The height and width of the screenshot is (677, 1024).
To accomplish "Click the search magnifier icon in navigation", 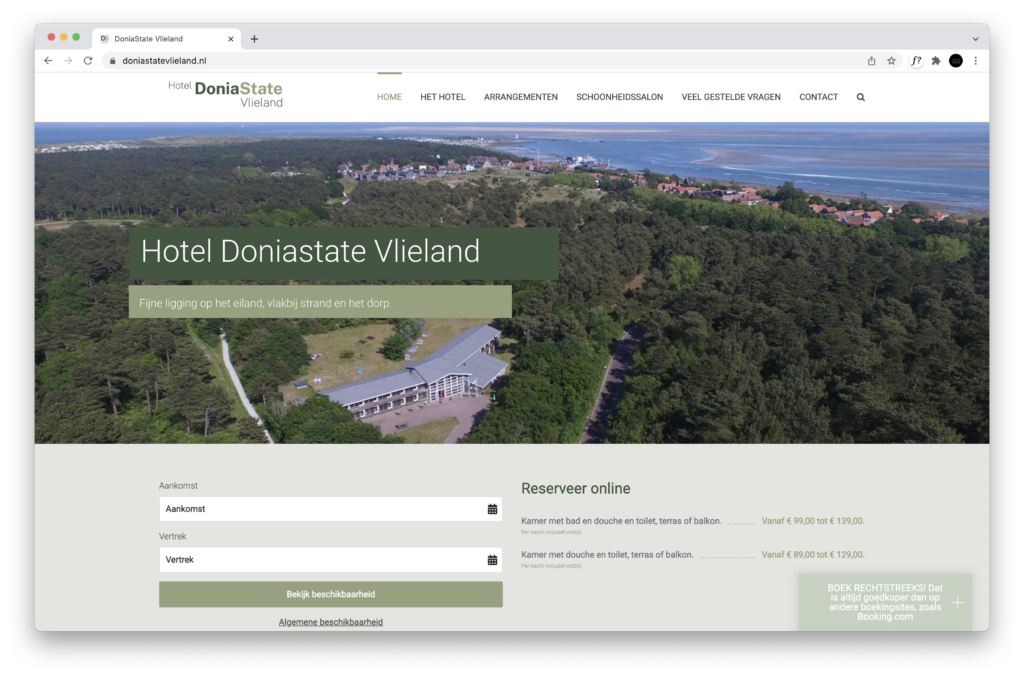I will (860, 97).
